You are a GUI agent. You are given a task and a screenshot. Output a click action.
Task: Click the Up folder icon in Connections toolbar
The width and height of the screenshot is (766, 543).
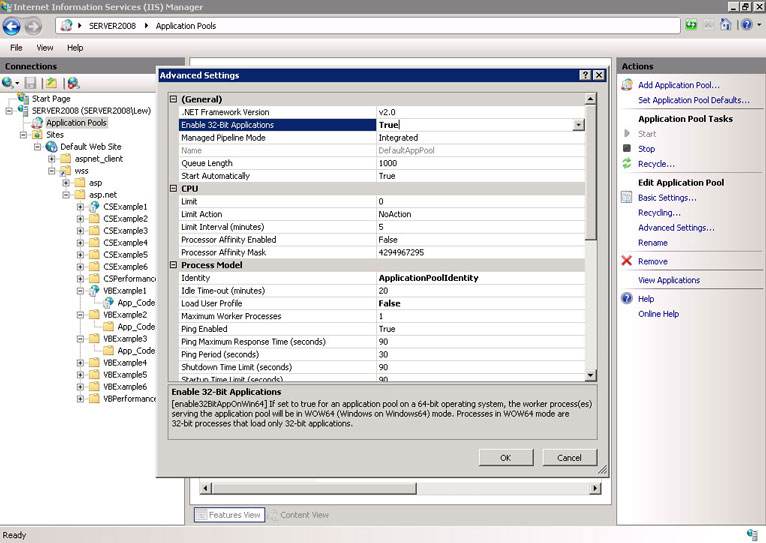[x=51, y=83]
